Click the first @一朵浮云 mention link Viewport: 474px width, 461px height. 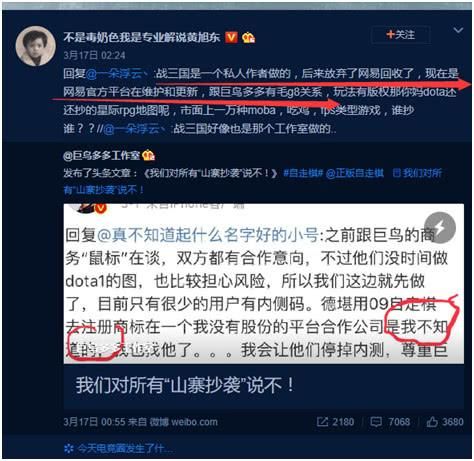[117, 73]
